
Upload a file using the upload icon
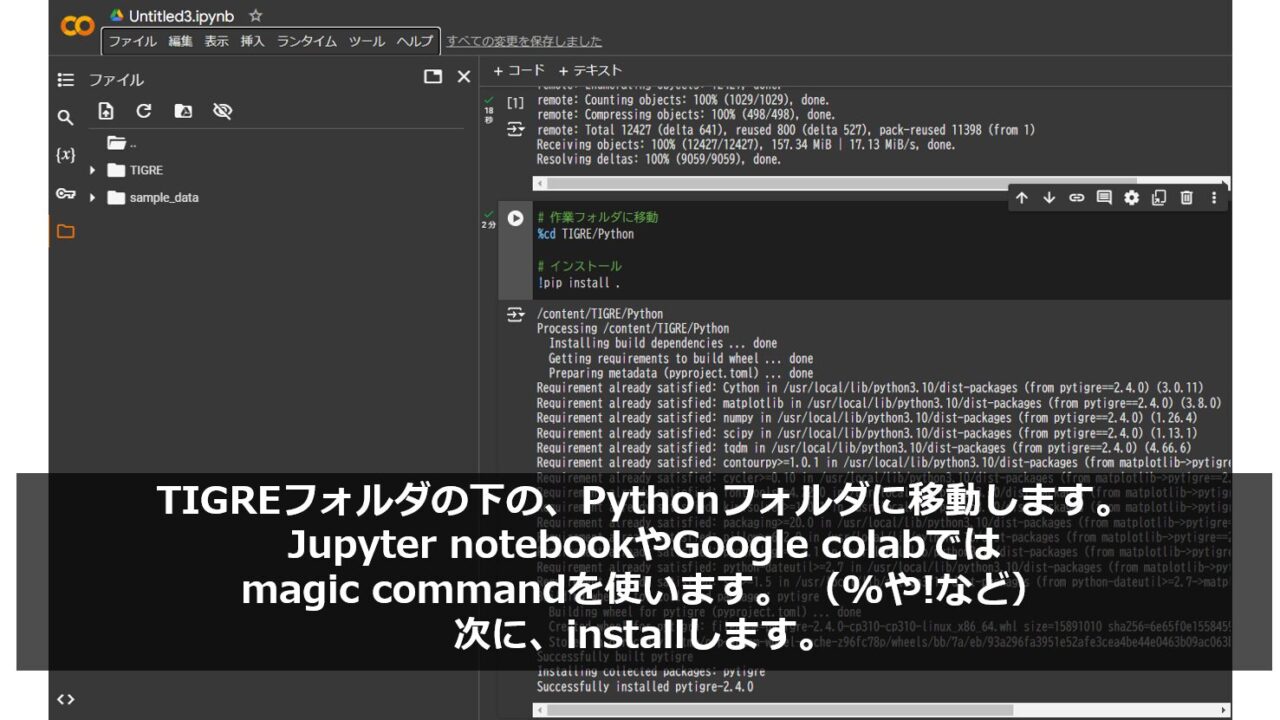pyautogui.click(x=108, y=111)
